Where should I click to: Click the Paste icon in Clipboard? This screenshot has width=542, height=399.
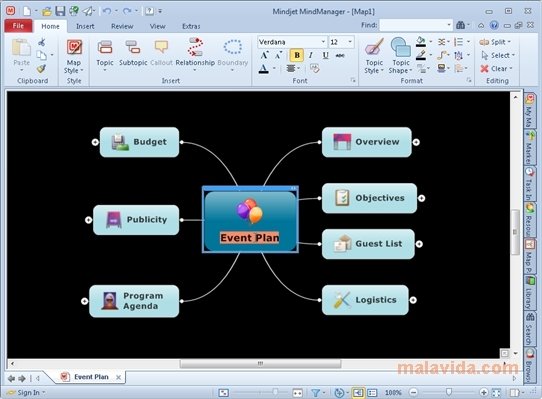pos(21,47)
